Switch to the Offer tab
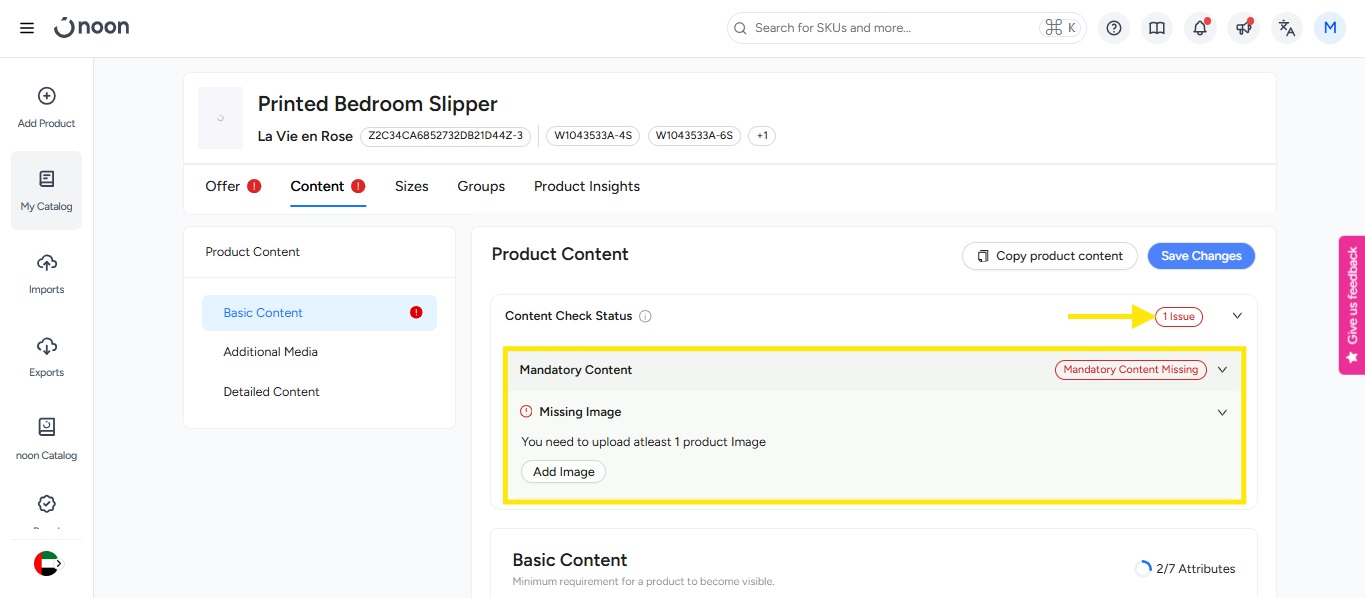The image size is (1365, 598). (x=223, y=186)
